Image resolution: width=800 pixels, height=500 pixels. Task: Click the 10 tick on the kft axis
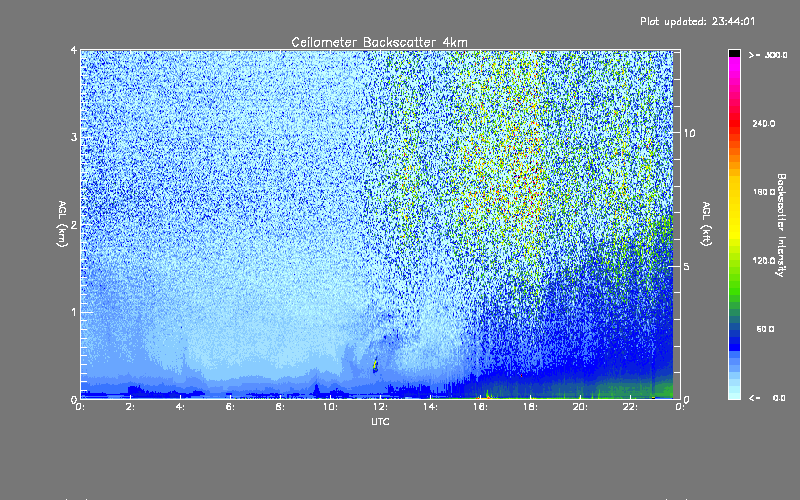(x=689, y=133)
